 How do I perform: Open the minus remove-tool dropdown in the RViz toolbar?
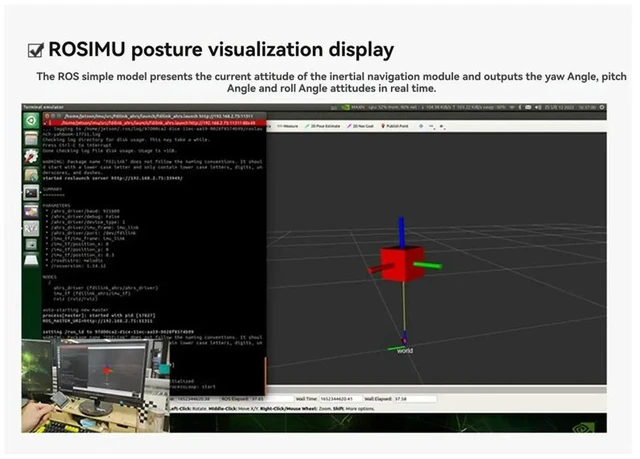[x=432, y=127]
